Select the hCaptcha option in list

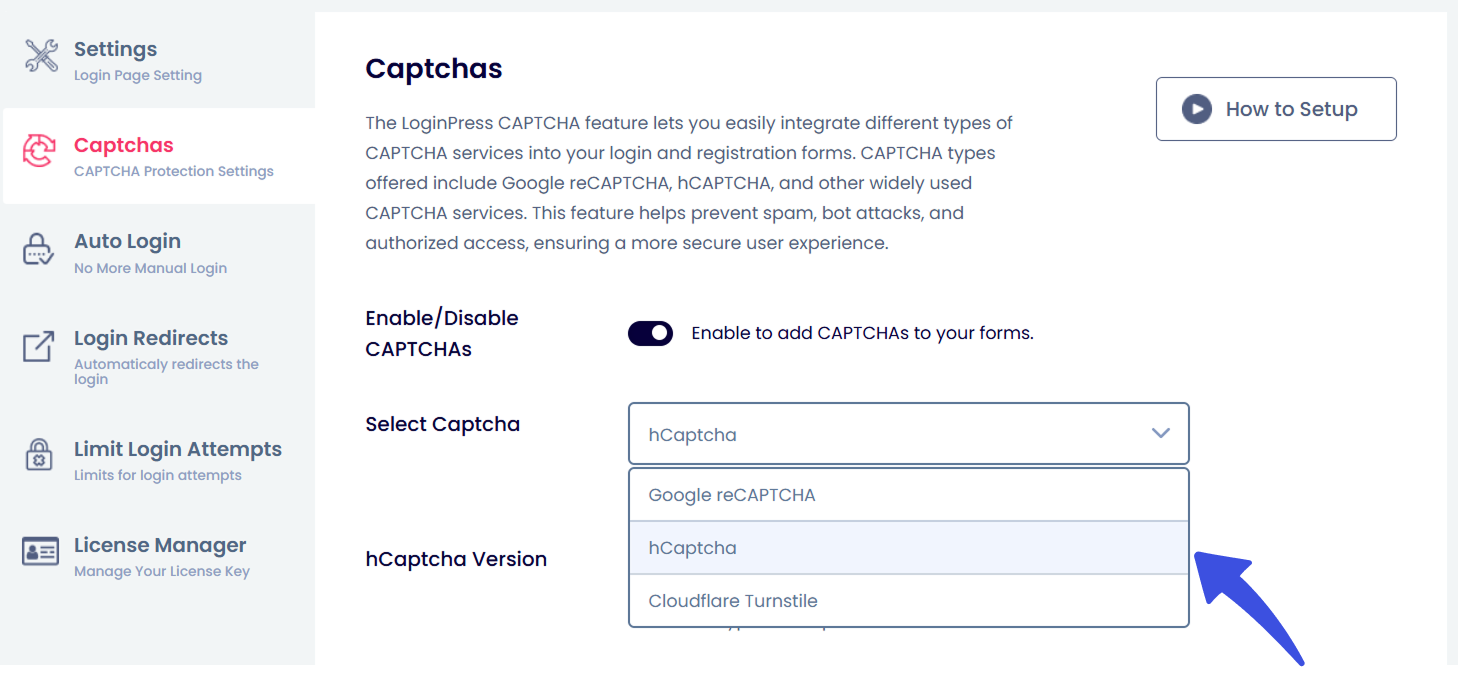tap(692, 548)
